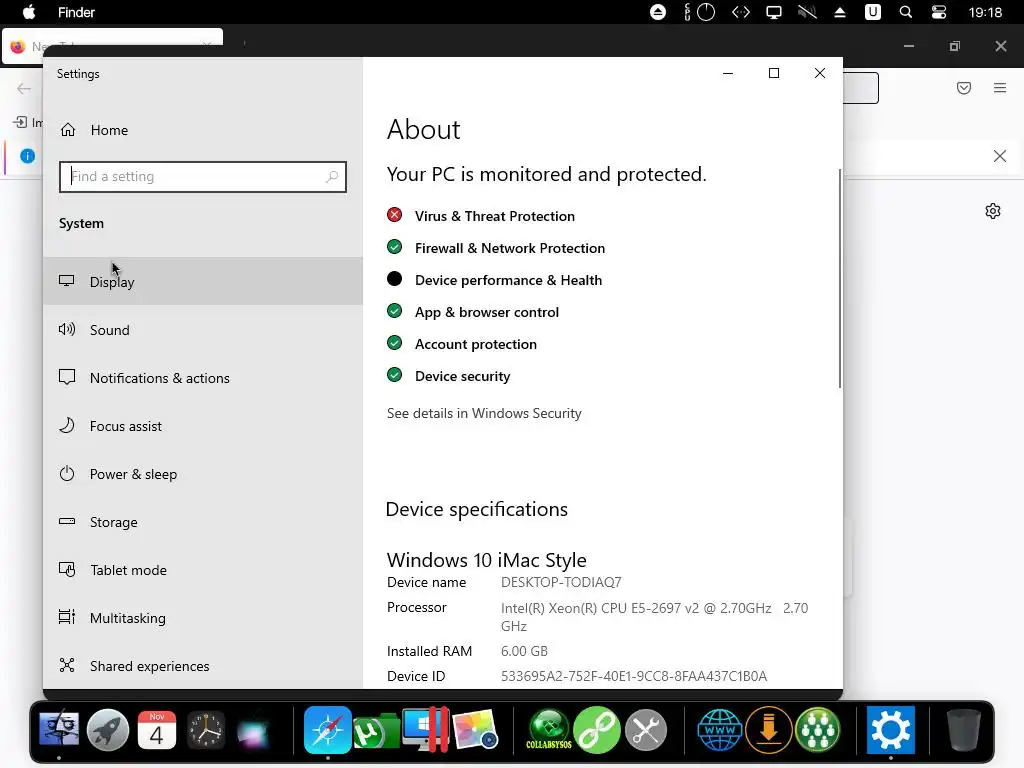Open See details in Windows Security link
This screenshot has height=768, width=1024.
pyautogui.click(x=484, y=413)
